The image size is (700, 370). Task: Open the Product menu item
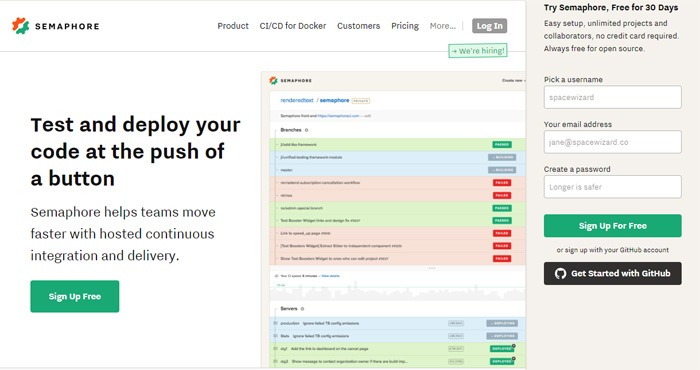click(233, 26)
